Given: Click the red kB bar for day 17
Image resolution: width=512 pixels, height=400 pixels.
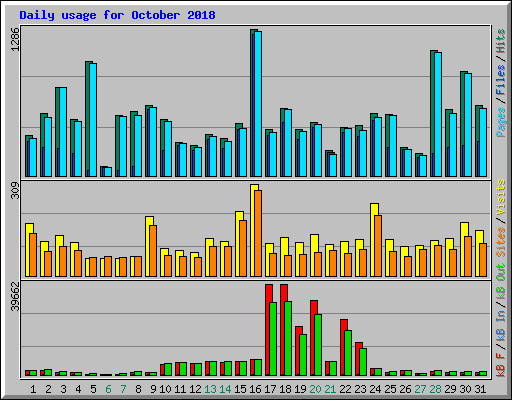Looking at the screenshot, I should click(x=267, y=330).
